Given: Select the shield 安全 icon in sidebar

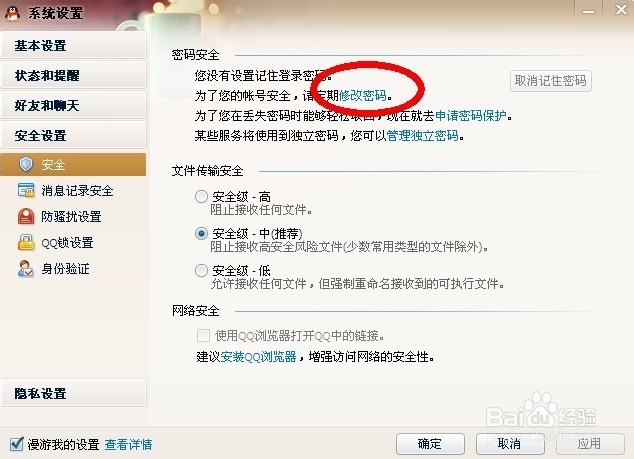Looking at the screenshot, I should pos(26,164).
